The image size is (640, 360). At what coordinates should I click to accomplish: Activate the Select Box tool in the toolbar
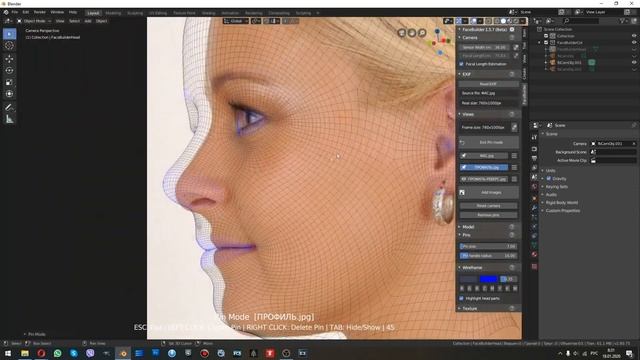pos(9,34)
